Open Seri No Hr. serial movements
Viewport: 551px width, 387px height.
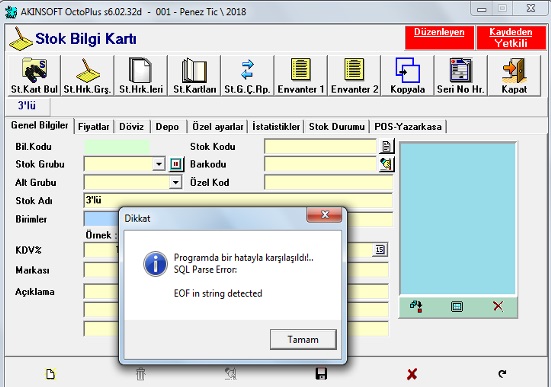(x=461, y=76)
